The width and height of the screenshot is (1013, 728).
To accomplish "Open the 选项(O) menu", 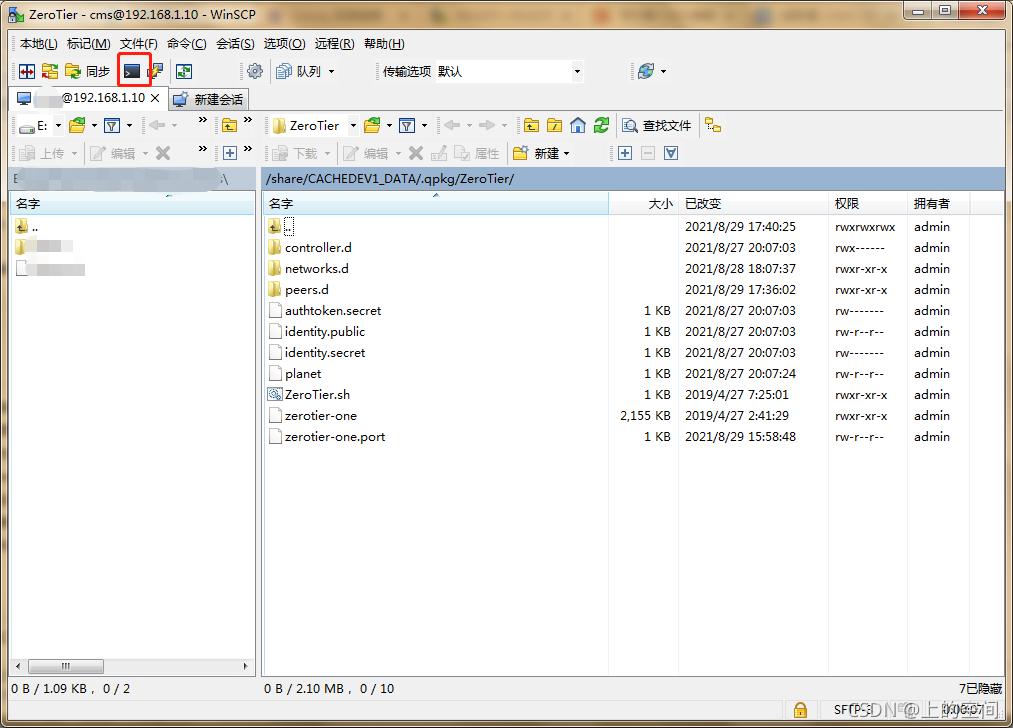I will 284,44.
